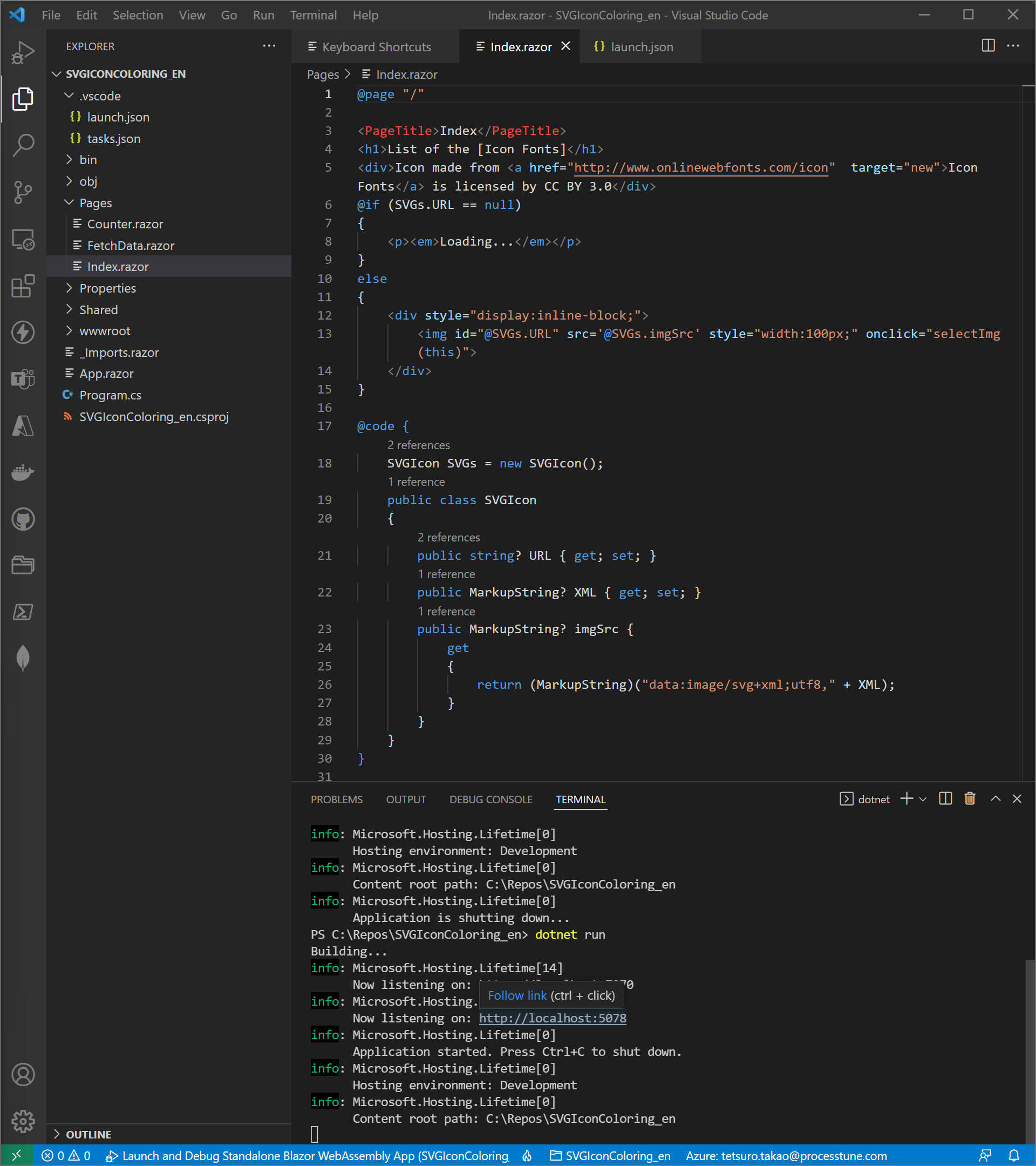This screenshot has width=1036, height=1166.
Task: Click the launch.json file tab
Action: coord(641,46)
